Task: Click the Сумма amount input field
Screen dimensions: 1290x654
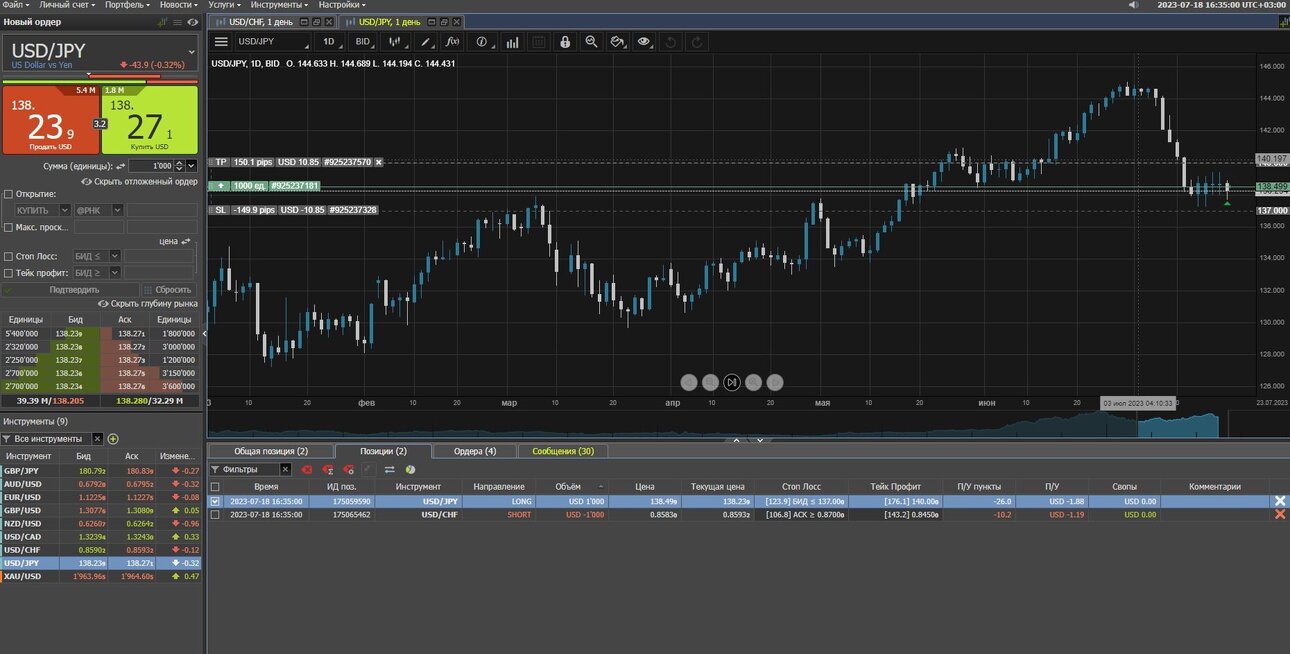Action: 150,166
